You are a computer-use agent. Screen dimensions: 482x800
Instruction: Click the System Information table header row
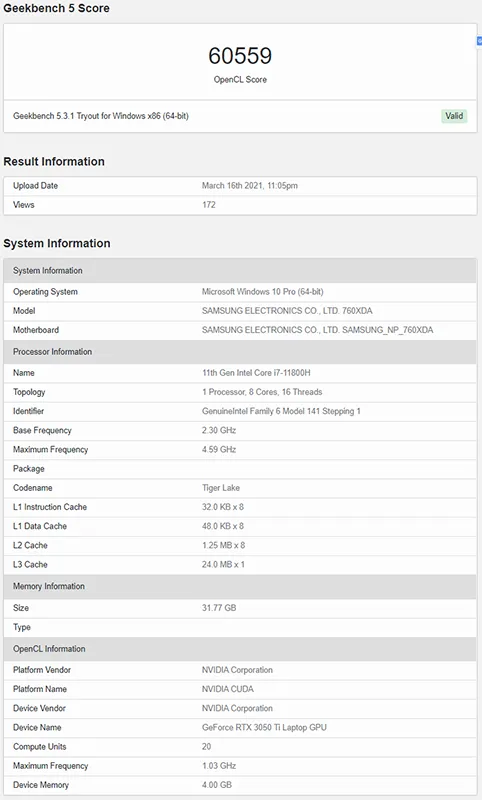click(x=240, y=270)
